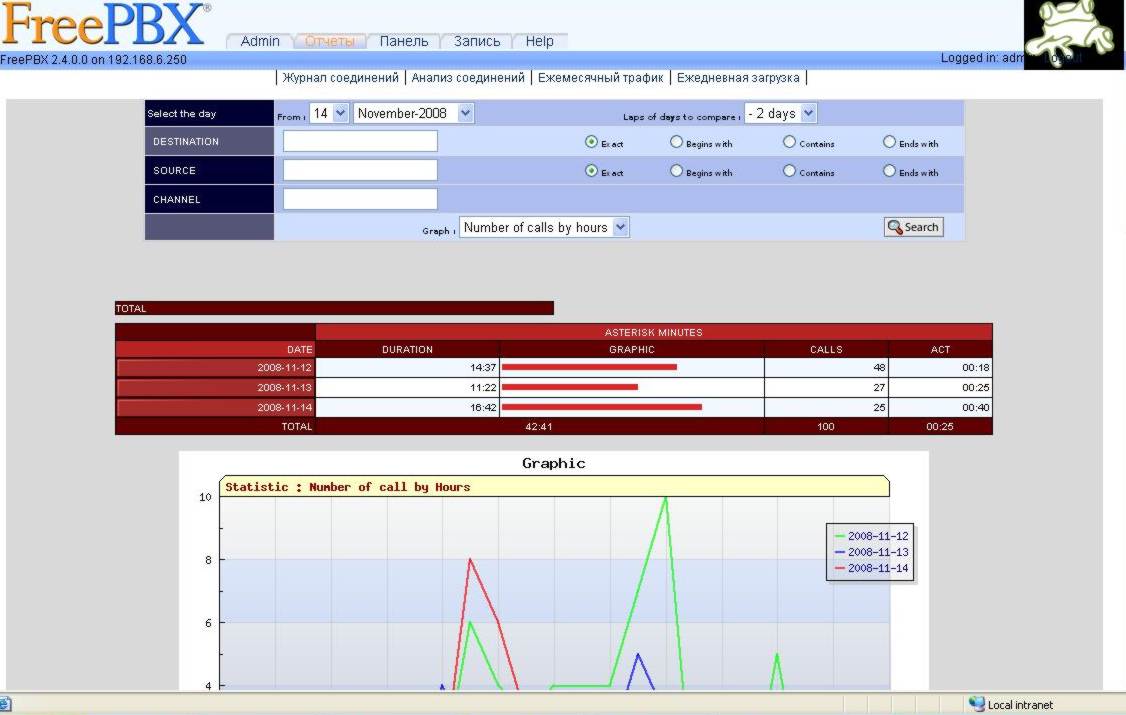The height and width of the screenshot is (715, 1126).
Task: Open the Запись tab
Action: coord(477,41)
